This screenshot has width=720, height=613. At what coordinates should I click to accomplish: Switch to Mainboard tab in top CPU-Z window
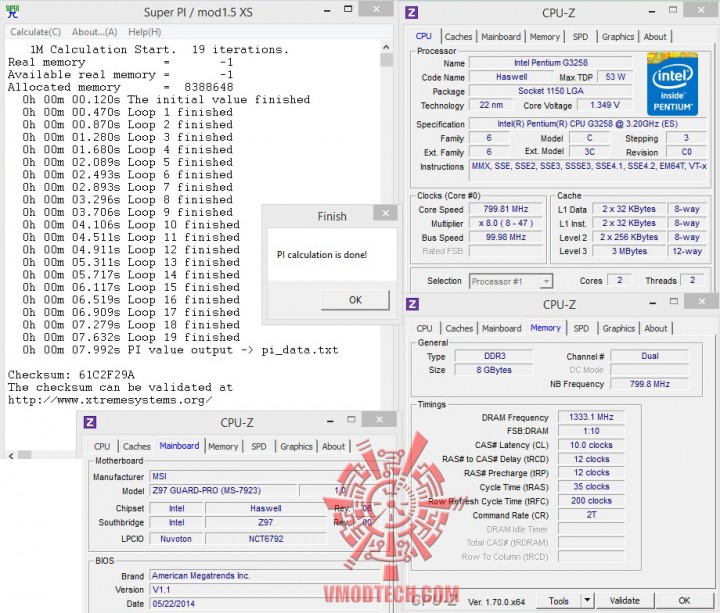pyautogui.click(x=501, y=37)
